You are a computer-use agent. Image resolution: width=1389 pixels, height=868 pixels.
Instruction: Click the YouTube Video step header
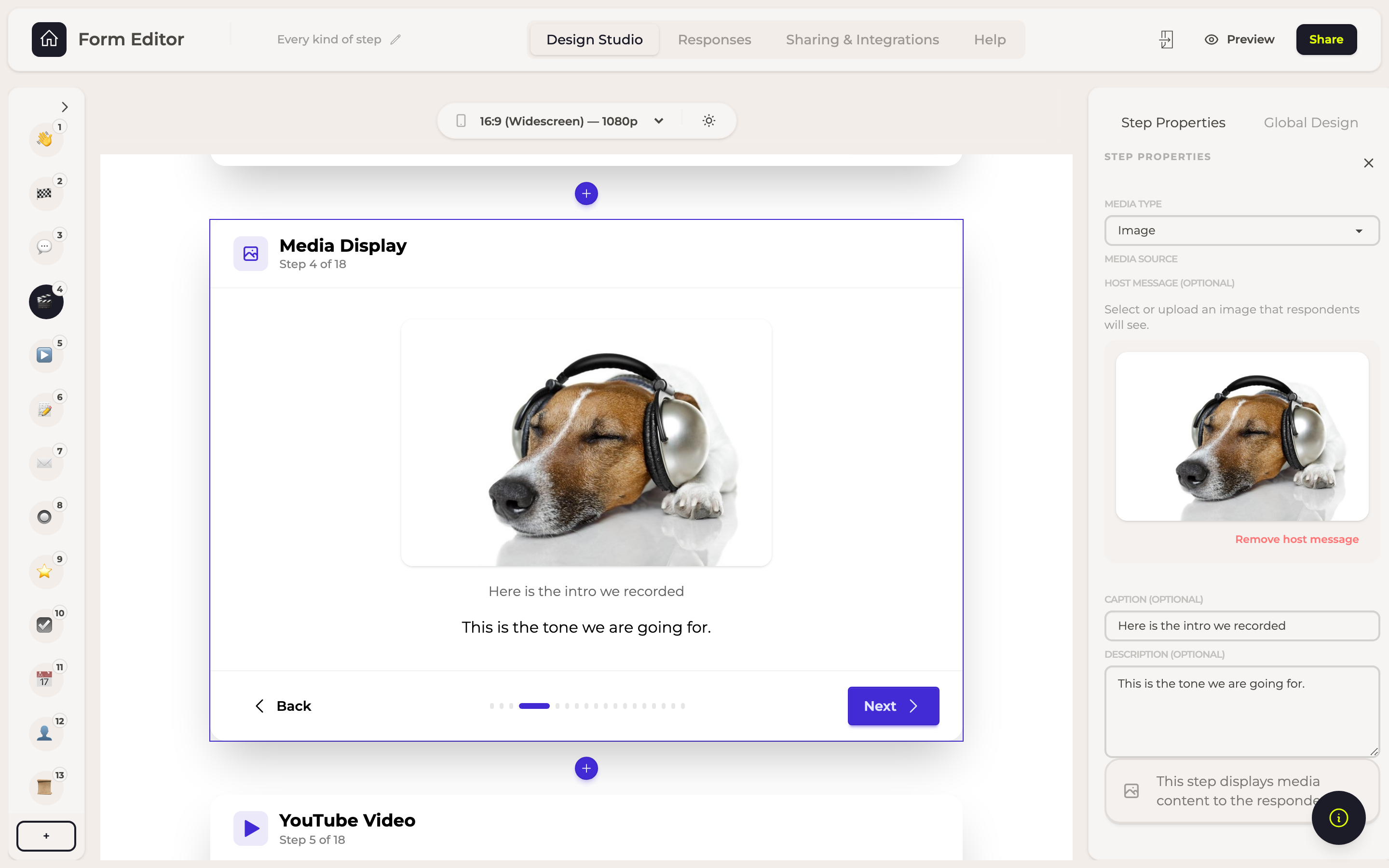tap(586, 828)
